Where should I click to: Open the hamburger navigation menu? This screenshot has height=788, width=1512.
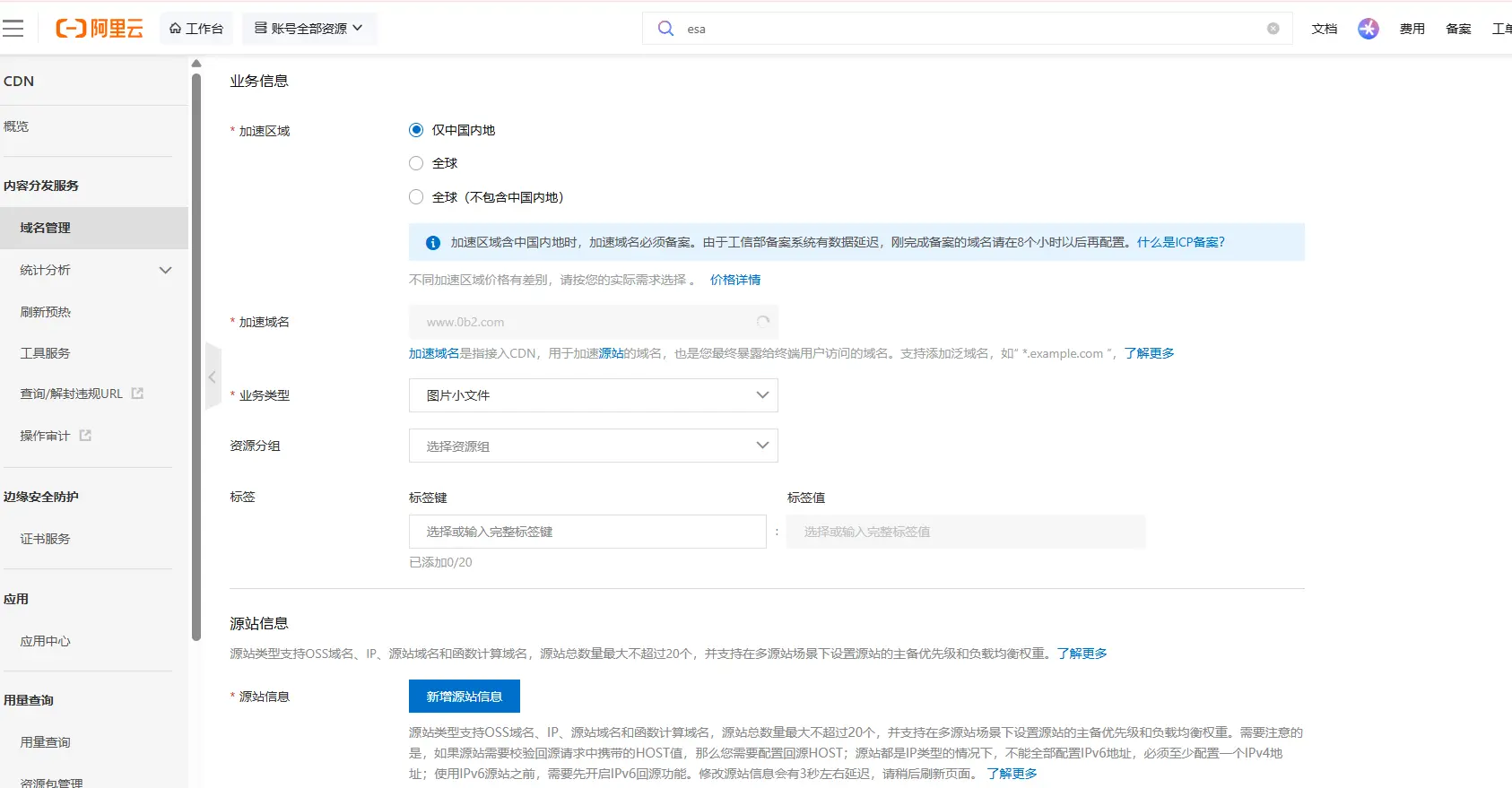(x=13, y=29)
